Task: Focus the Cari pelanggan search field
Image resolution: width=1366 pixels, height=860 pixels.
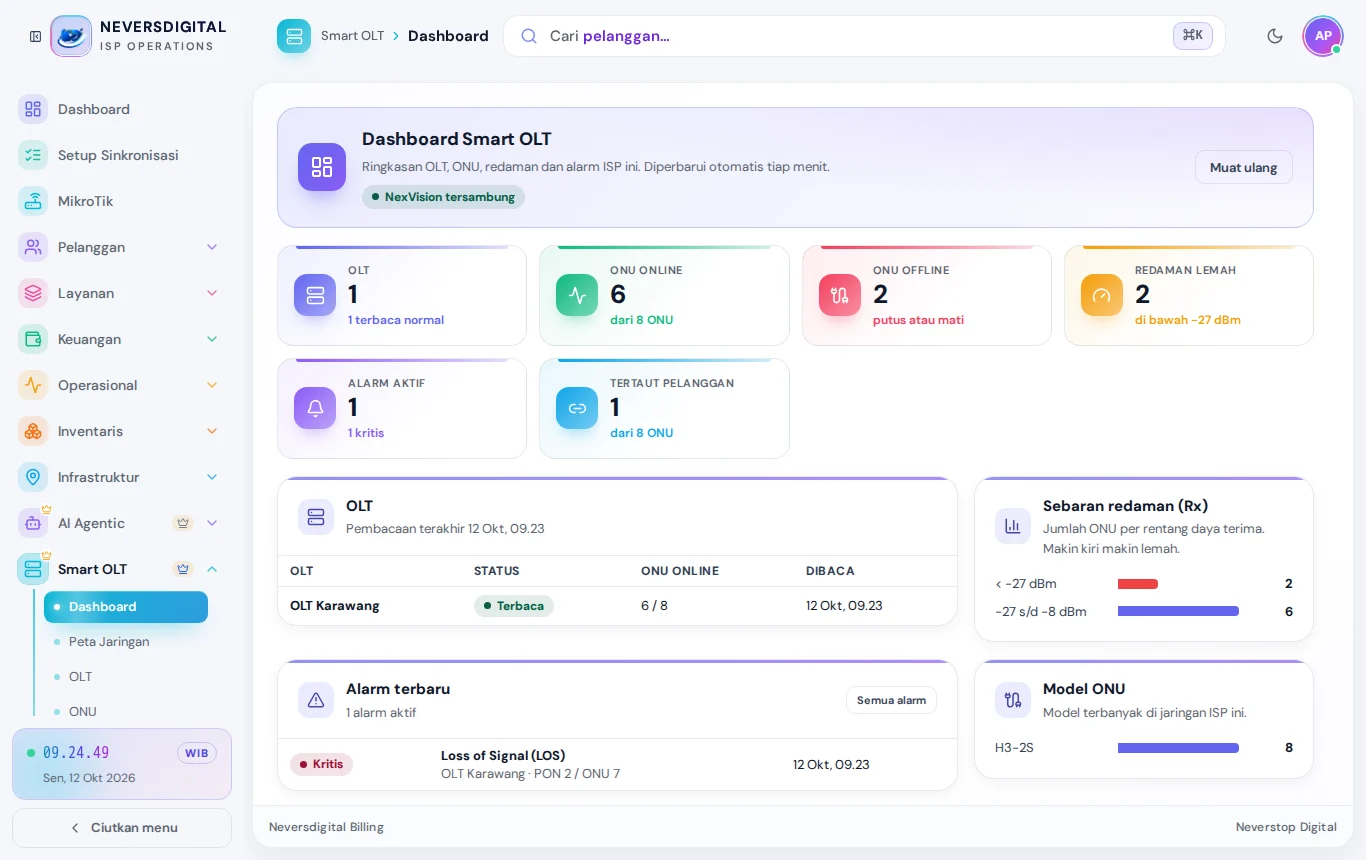Action: coord(864,36)
